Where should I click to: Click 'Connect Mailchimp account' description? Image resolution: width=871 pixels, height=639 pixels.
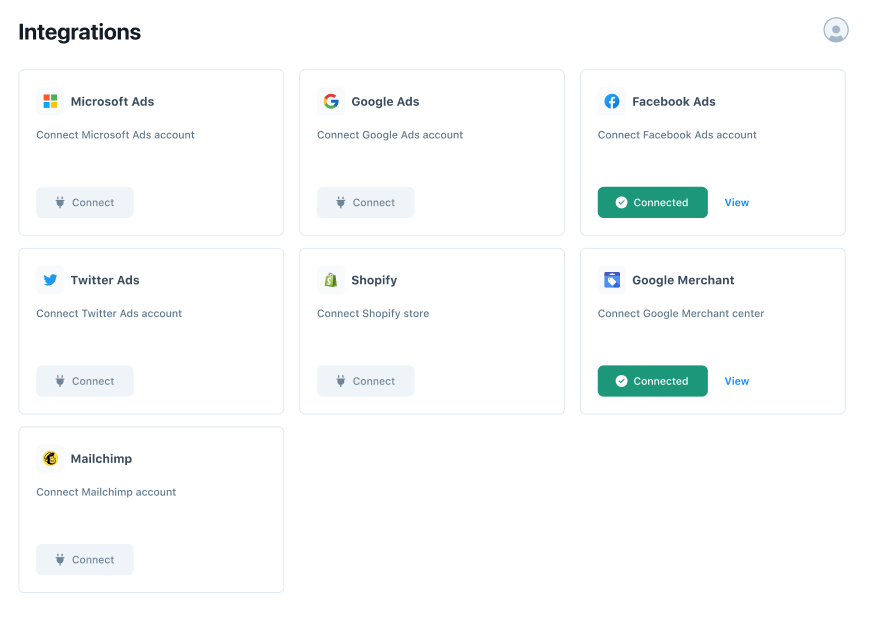106,492
